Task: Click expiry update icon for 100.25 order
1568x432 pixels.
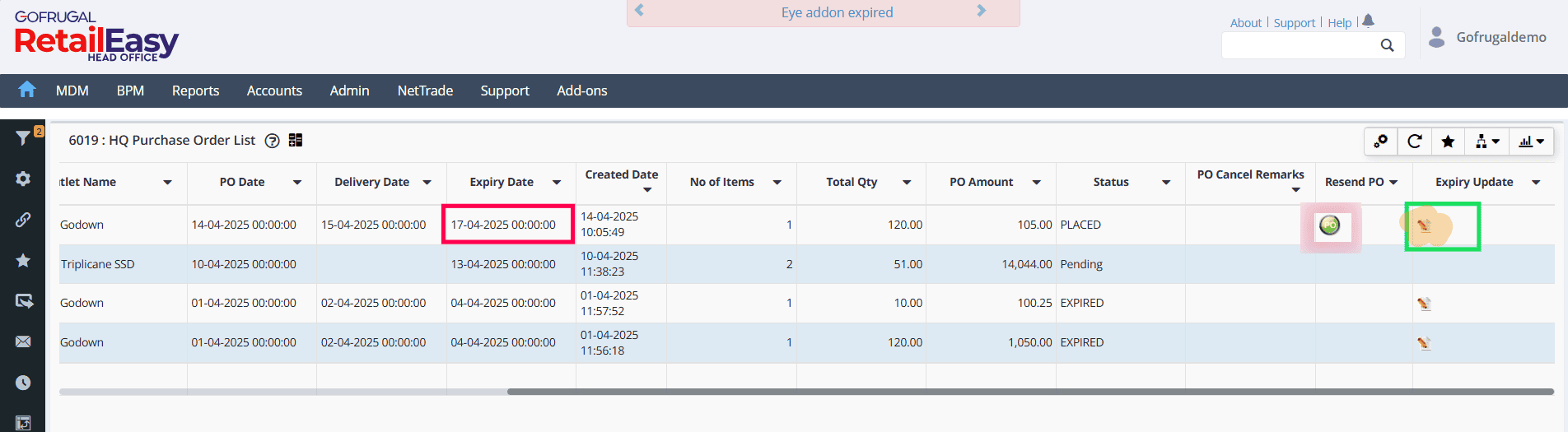Action: pos(1424,304)
